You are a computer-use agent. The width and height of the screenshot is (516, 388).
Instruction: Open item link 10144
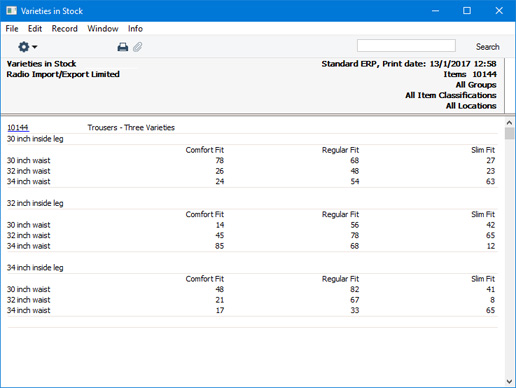(x=18, y=127)
